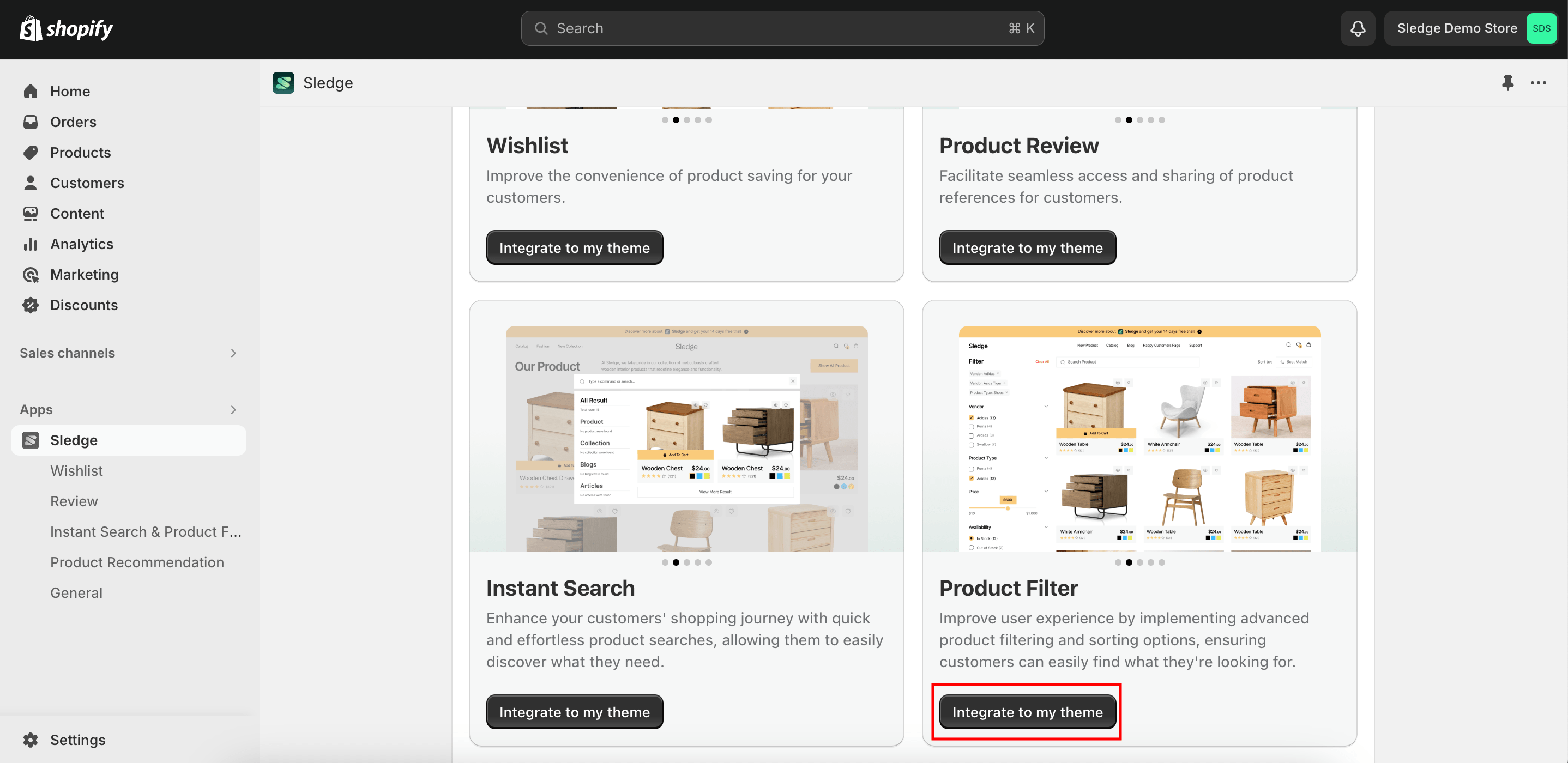Image resolution: width=1568 pixels, height=763 pixels.
Task: Click the Settings gear icon bottom left
Action: pyautogui.click(x=31, y=739)
